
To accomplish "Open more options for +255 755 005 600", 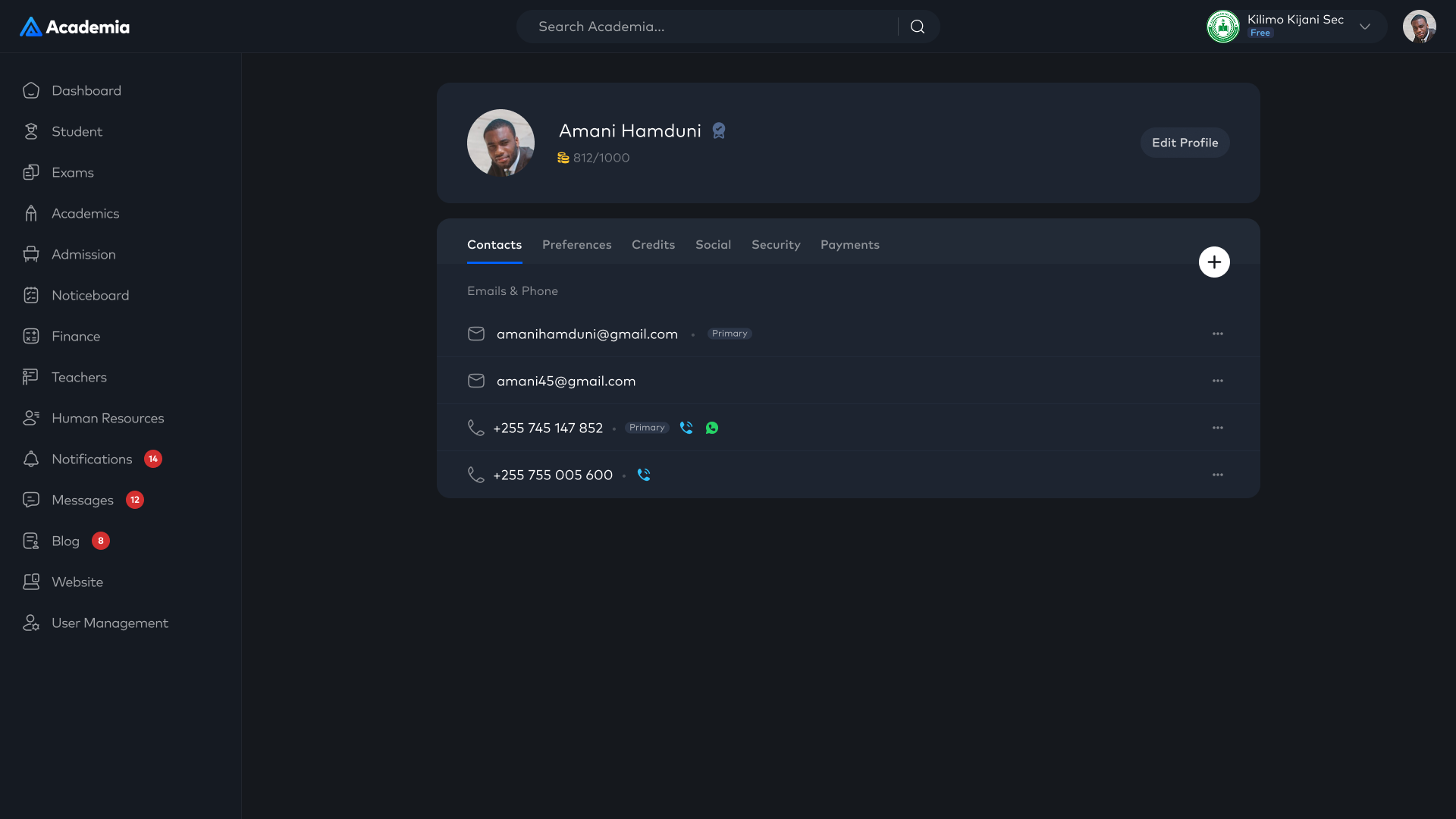I will click(1217, 475).
